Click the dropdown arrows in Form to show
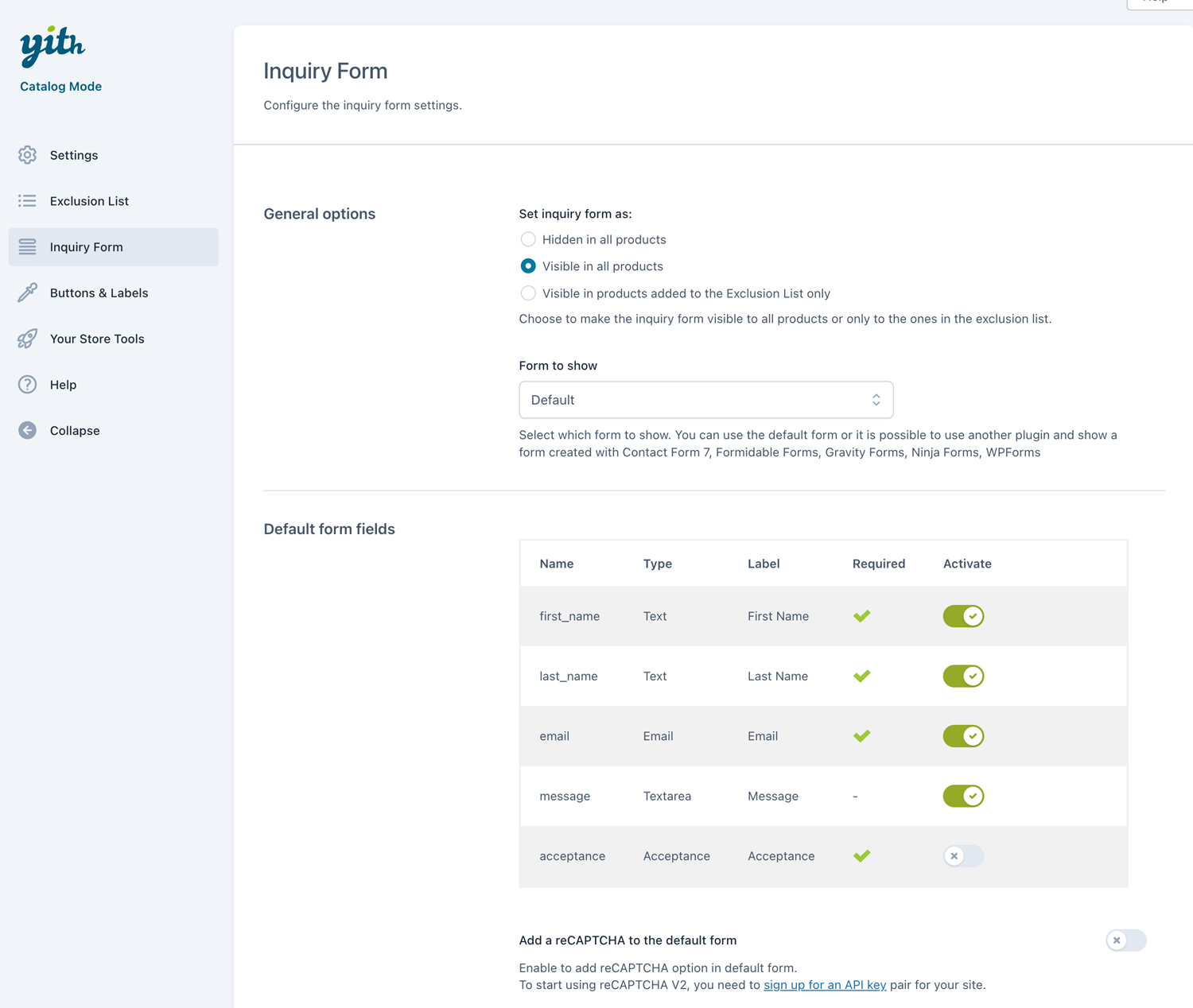Viewport: 1193px width, 1008px height. click(x=876, y=400)
